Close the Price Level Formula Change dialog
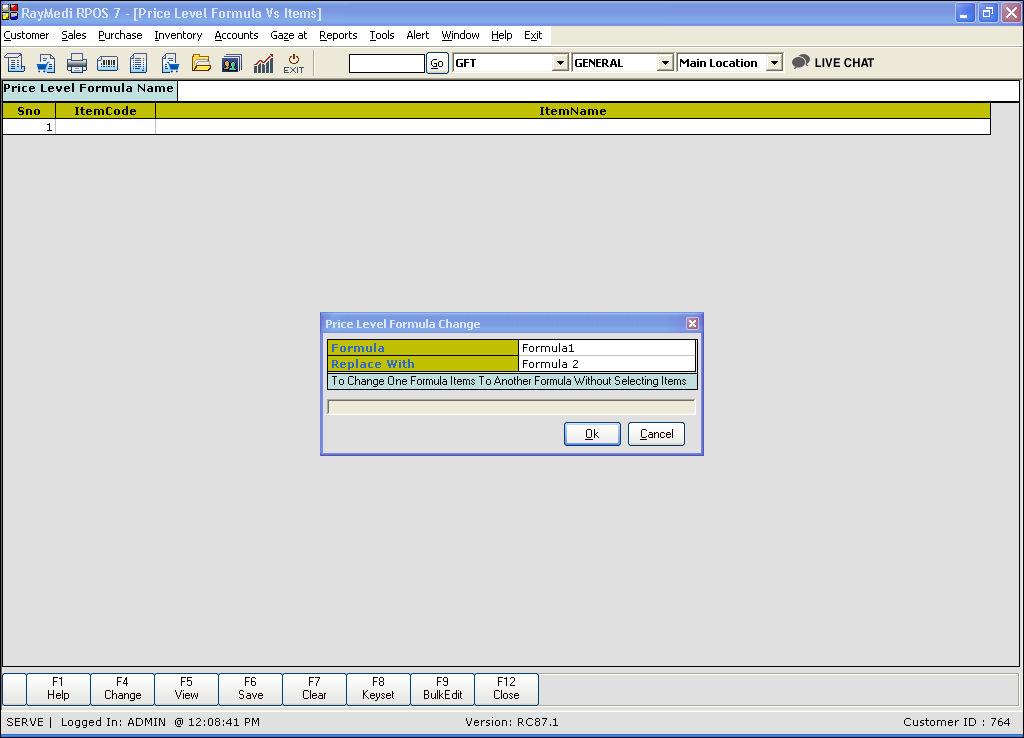This screenshot has height=738, width=1024. point(692,324)
